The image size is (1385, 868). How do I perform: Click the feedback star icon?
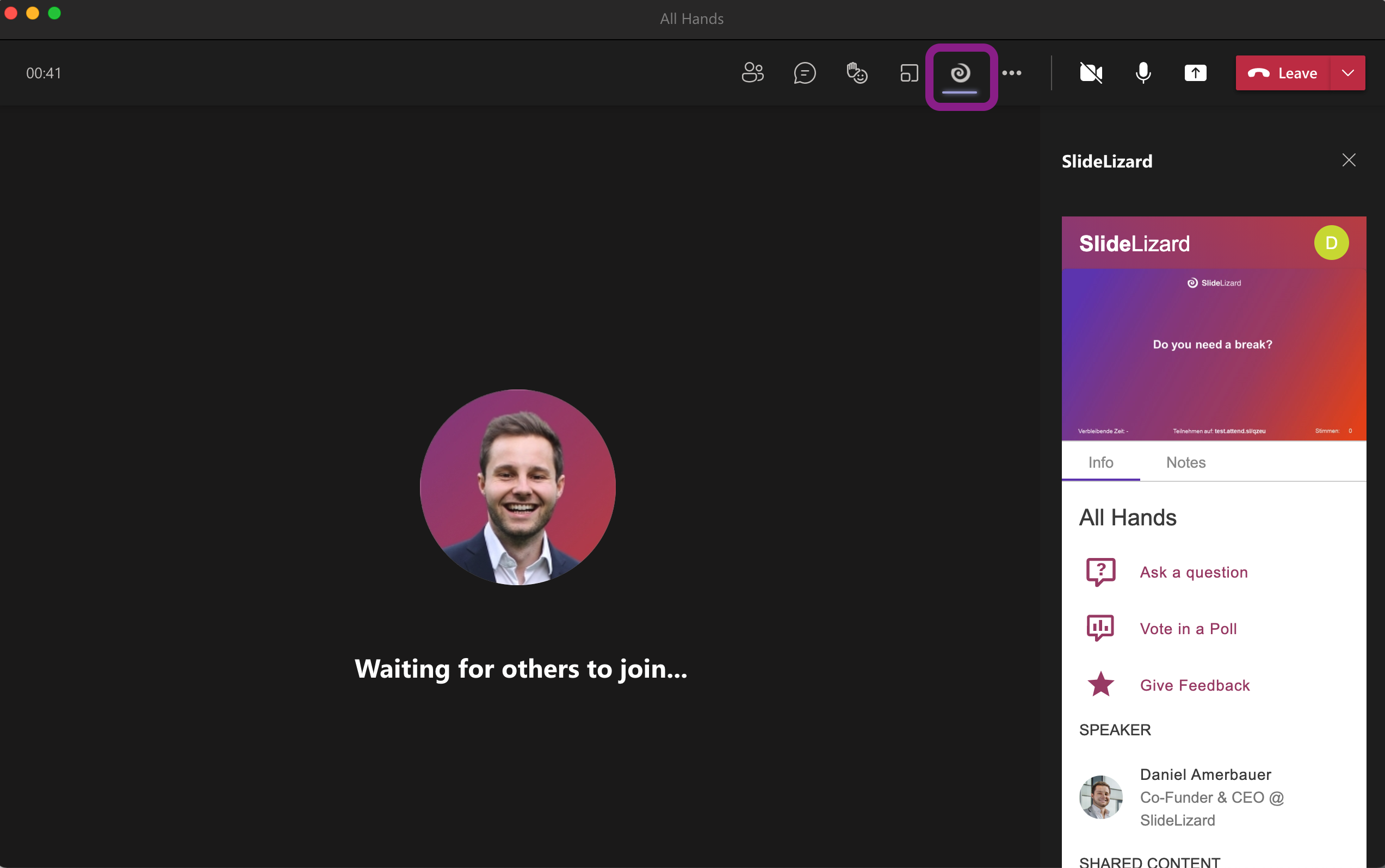click(1101, 684)
